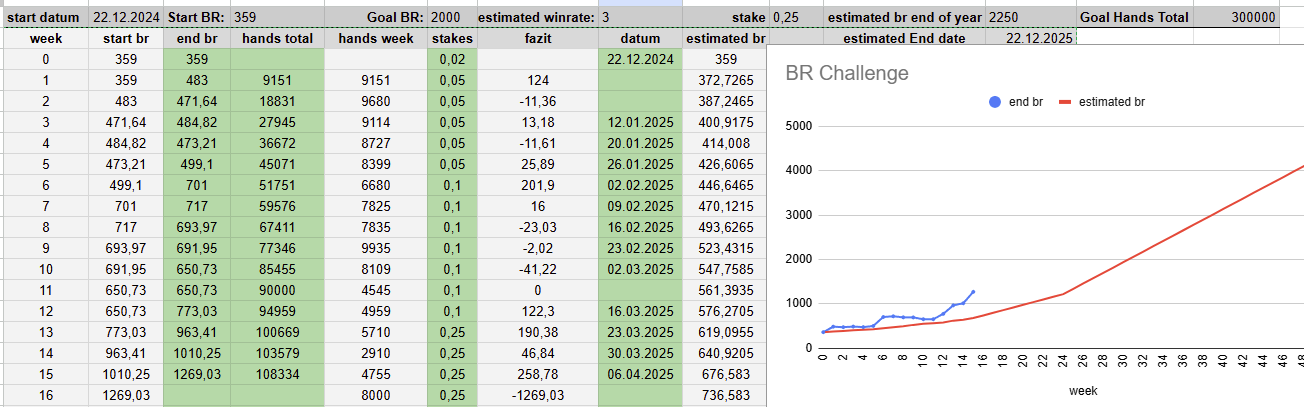Select hands week cell 9935

(x=376, y=248)
